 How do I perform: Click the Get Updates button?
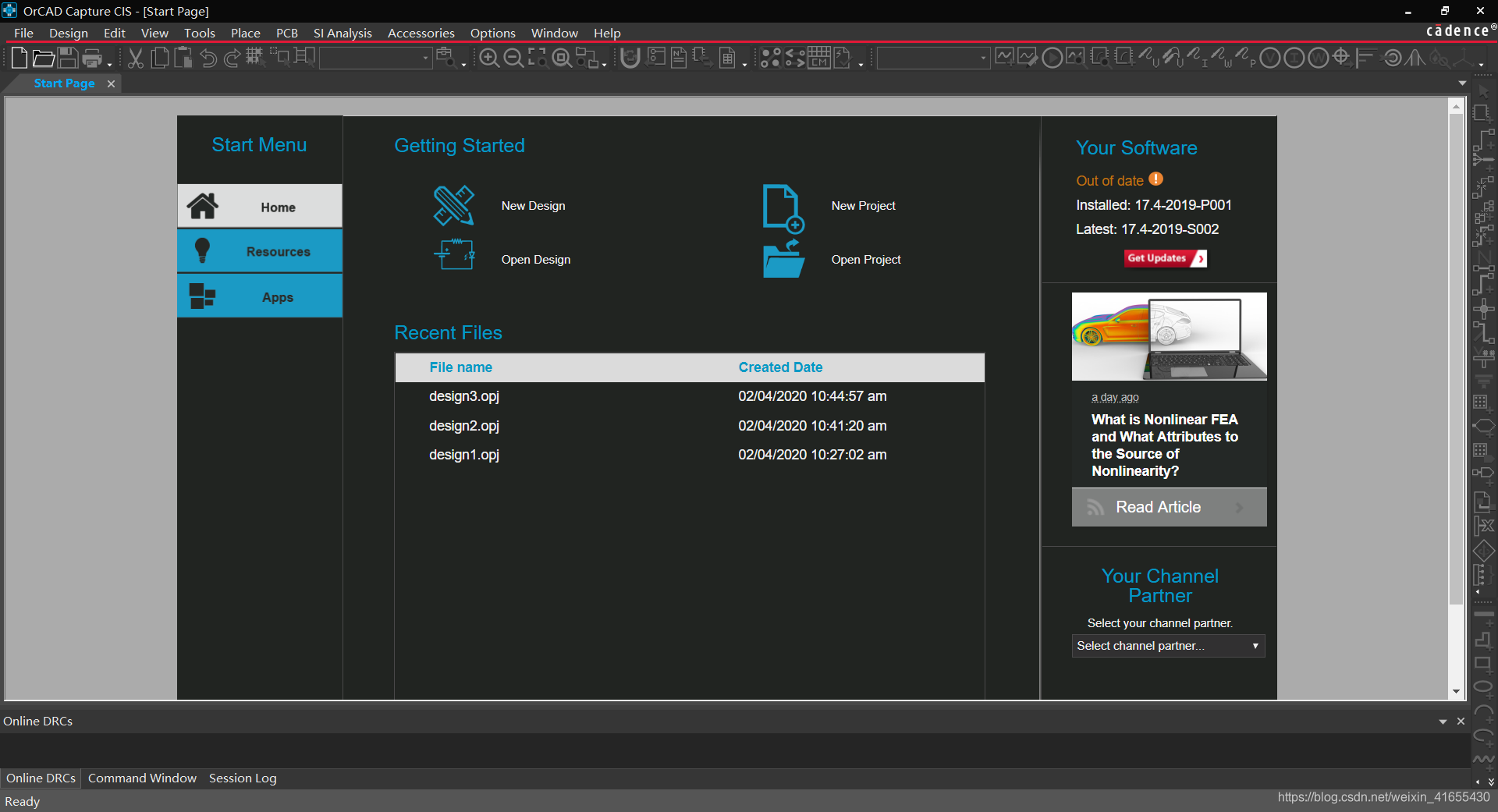pos(1165,258)
